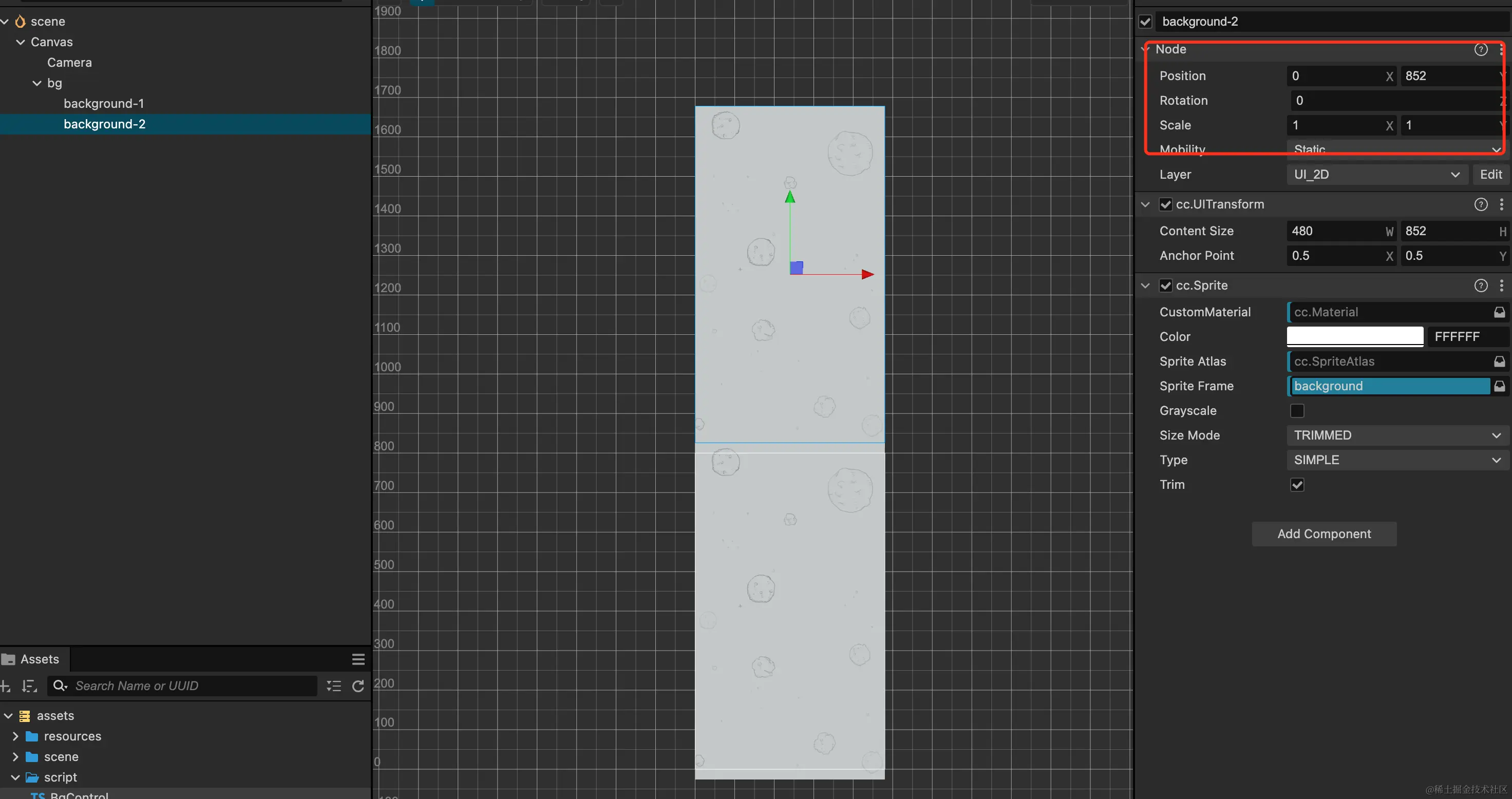Click the CustomMaterial asset picker icon

coord(1499,312)
